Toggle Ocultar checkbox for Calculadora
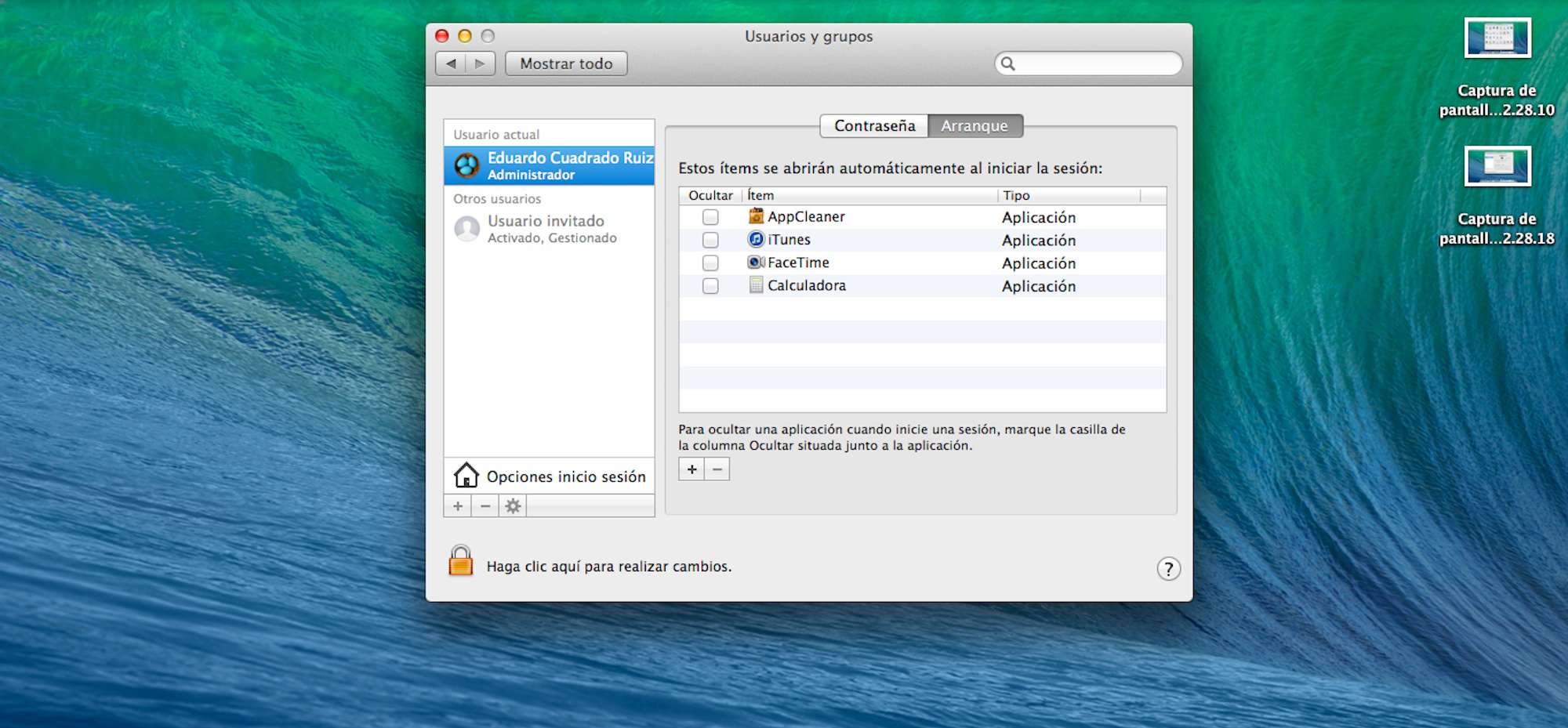The image size is (1568, 728). [x=710, y=286]
